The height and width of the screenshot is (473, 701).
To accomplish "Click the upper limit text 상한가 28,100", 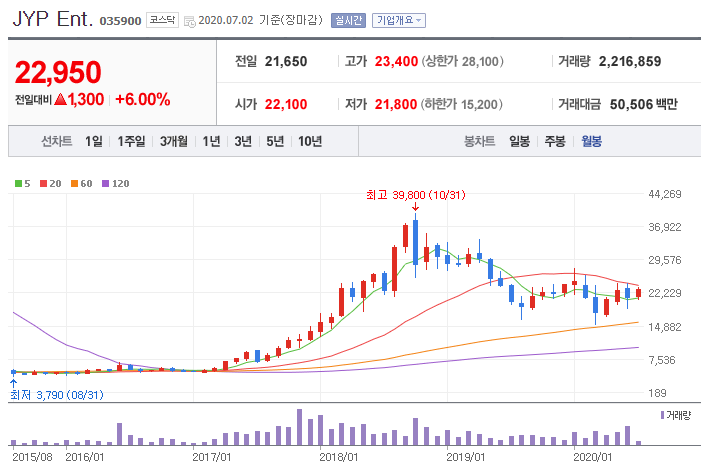I will click(x=462, y=61).
